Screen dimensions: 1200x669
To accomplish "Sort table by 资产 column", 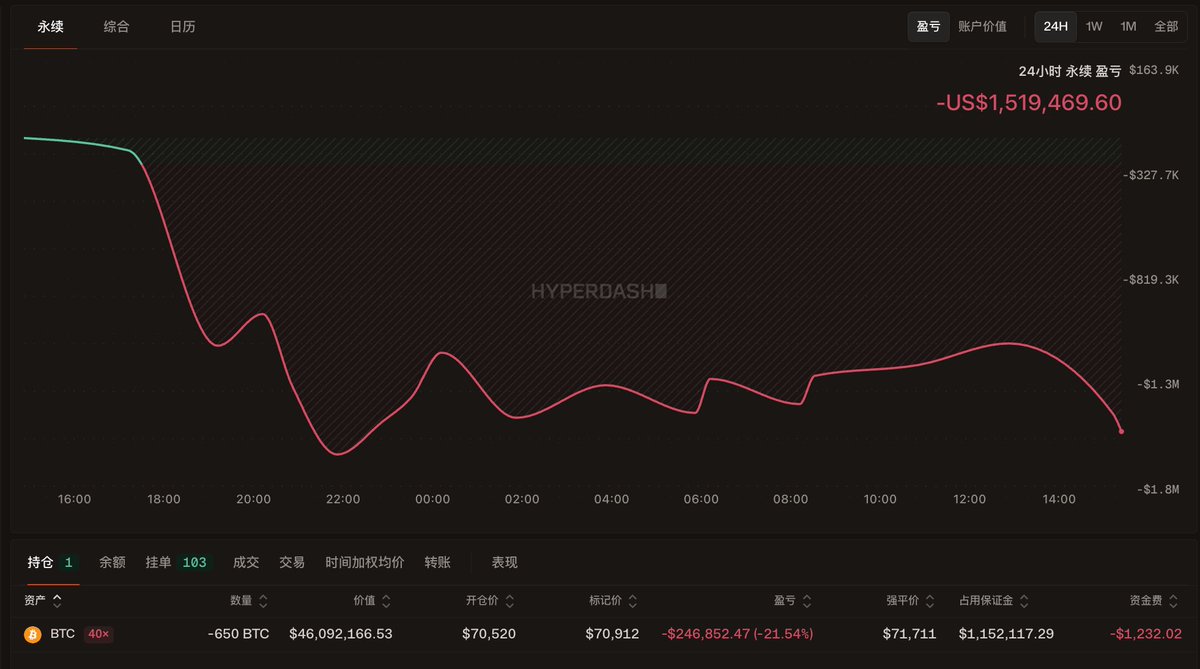I will tap(43, 601).
